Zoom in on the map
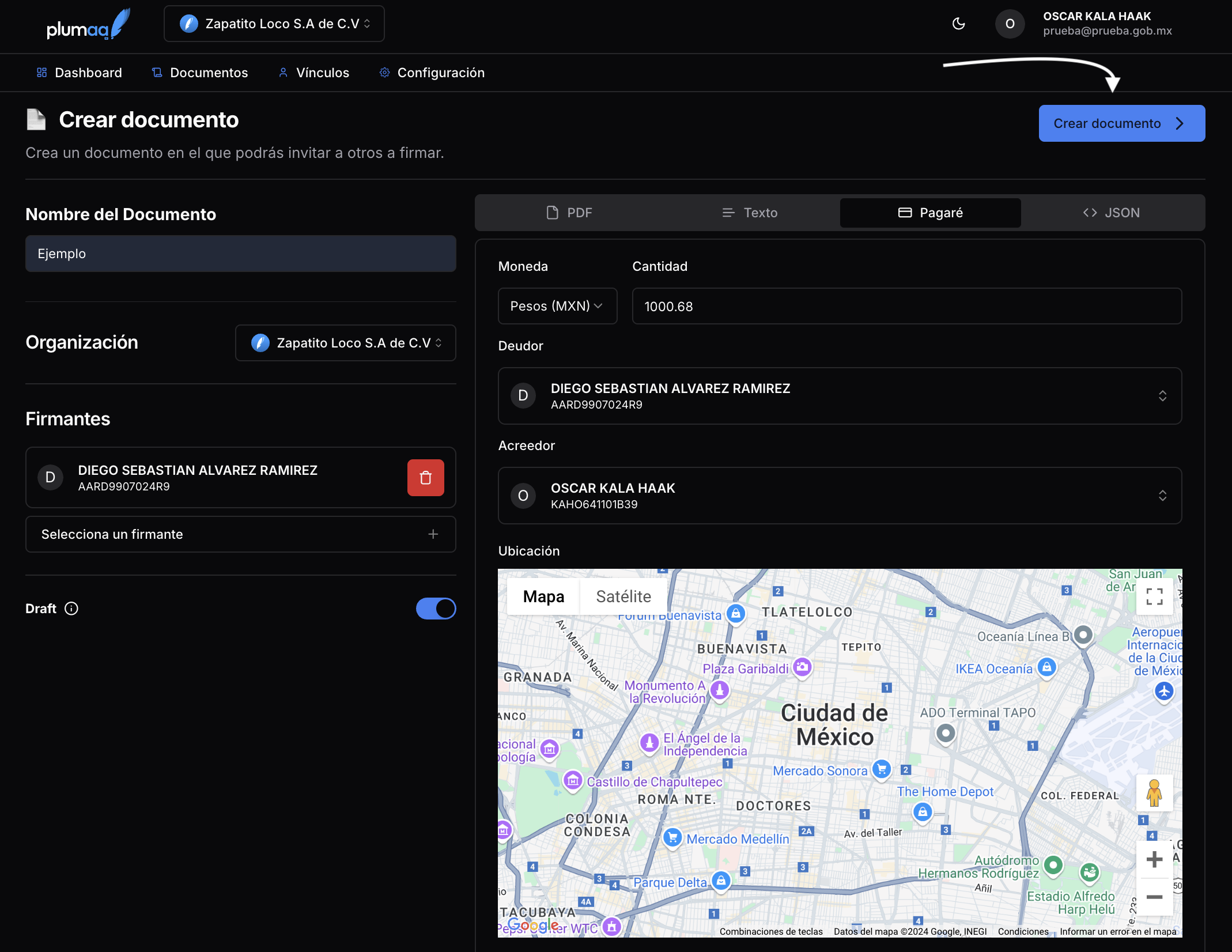This screenshot has width=1232, height=952. tap(1154, 859)
